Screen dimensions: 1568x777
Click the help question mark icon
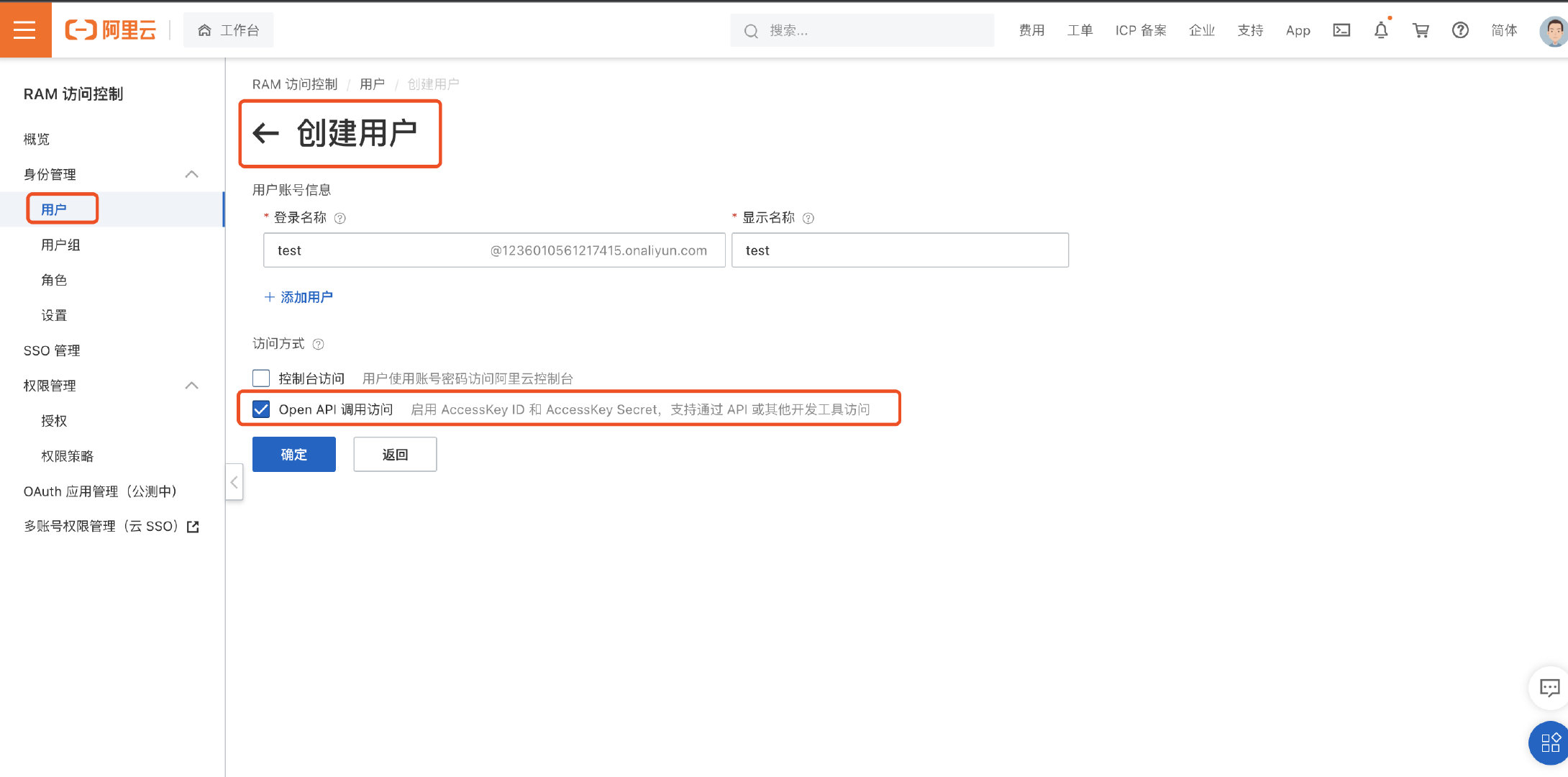(1460, 30)
